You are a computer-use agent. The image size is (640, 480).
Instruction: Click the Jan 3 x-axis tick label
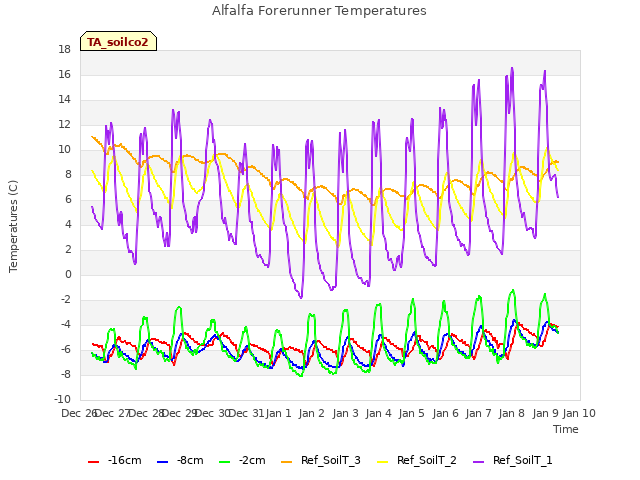coord(345,413)
